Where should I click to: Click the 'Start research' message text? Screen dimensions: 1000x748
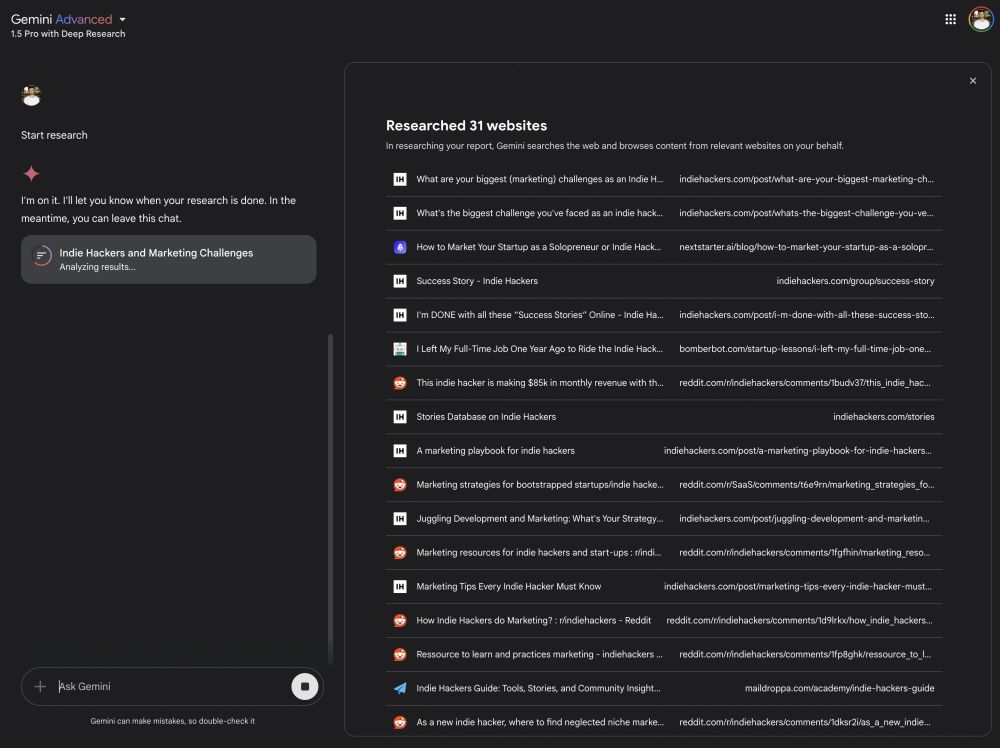click(54, 135)
